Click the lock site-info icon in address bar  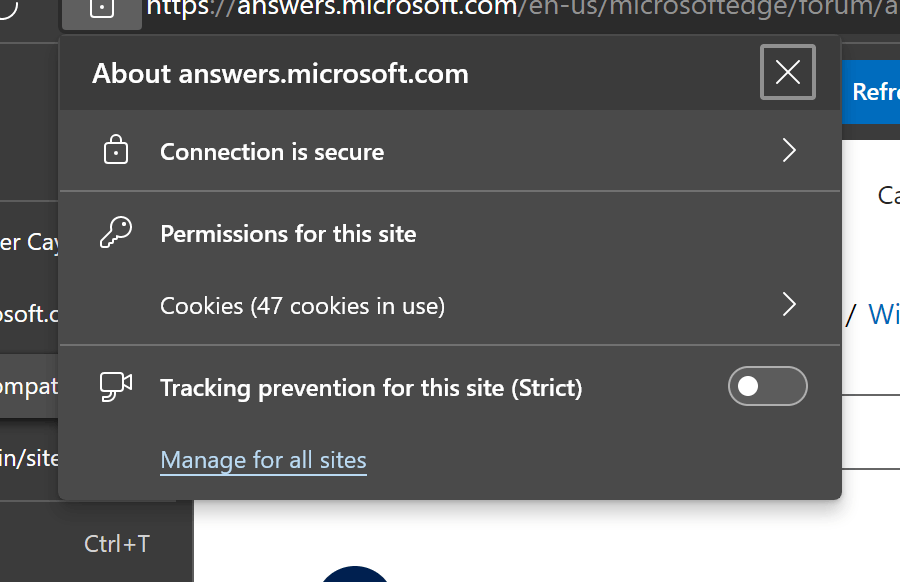(x=102, y=9)
